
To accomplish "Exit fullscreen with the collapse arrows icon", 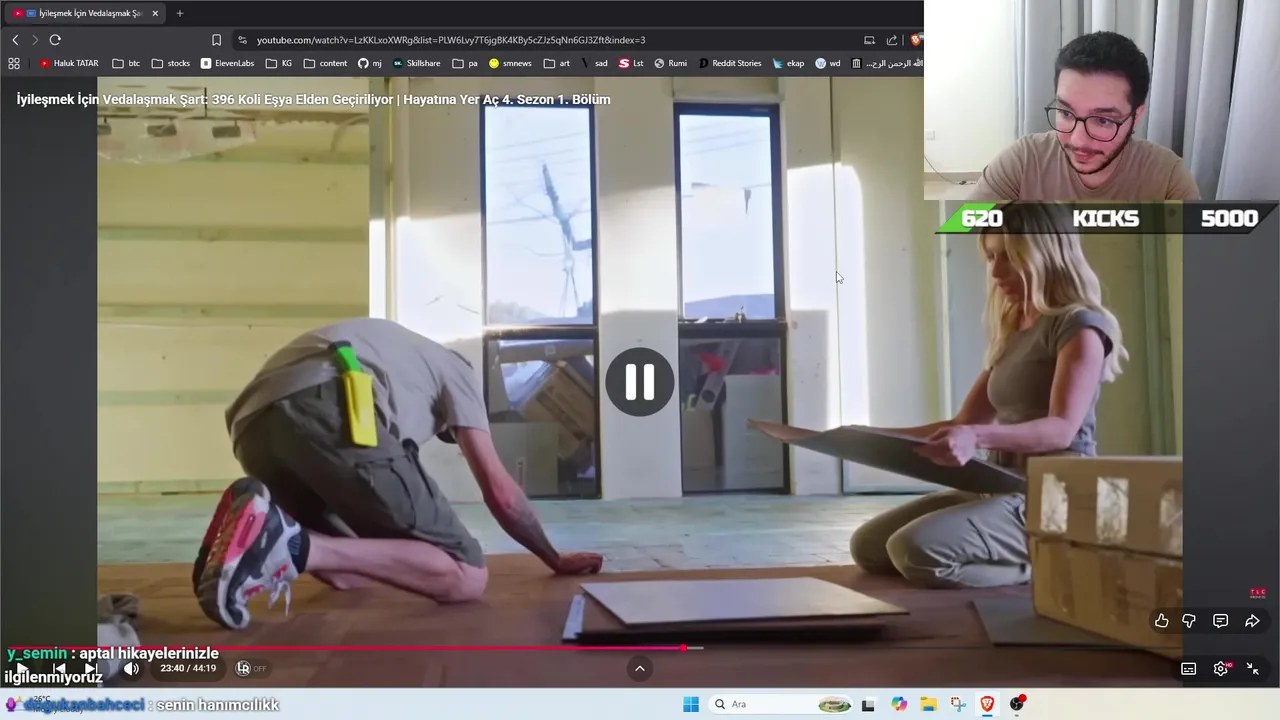I will 1252,669.
